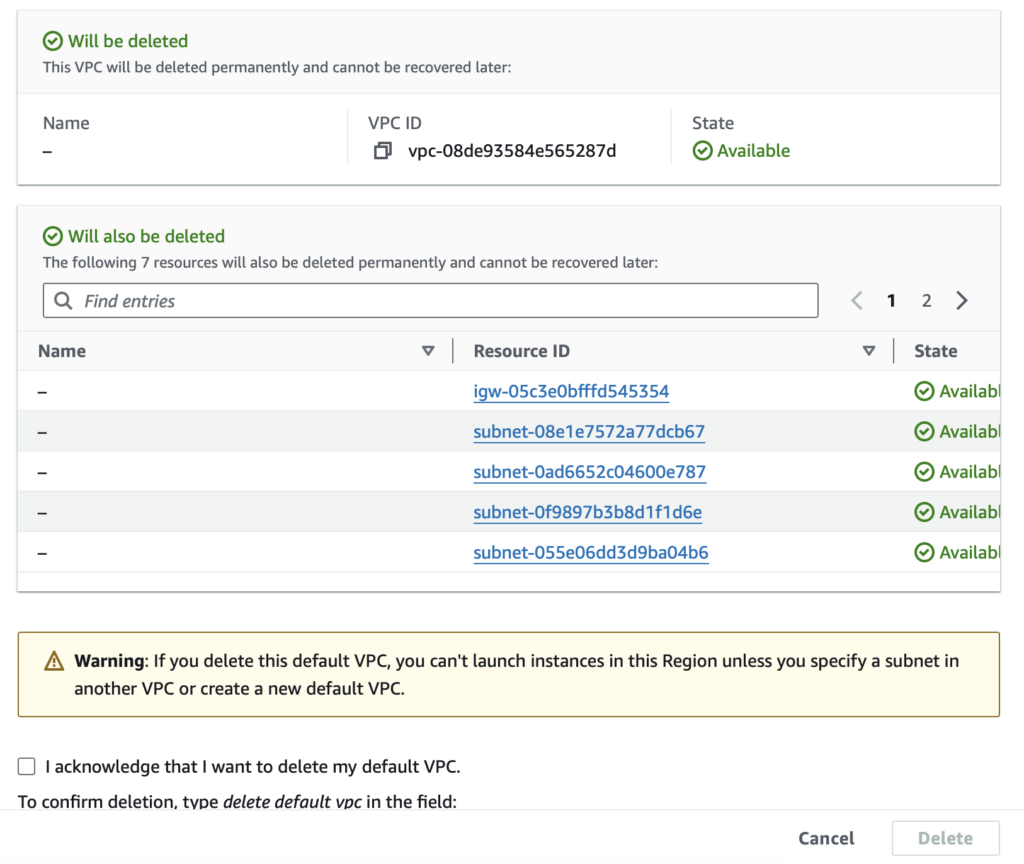1024x864 pixels.
Task: Switch to page 2 of resources
Action: (x=926, y=300)
